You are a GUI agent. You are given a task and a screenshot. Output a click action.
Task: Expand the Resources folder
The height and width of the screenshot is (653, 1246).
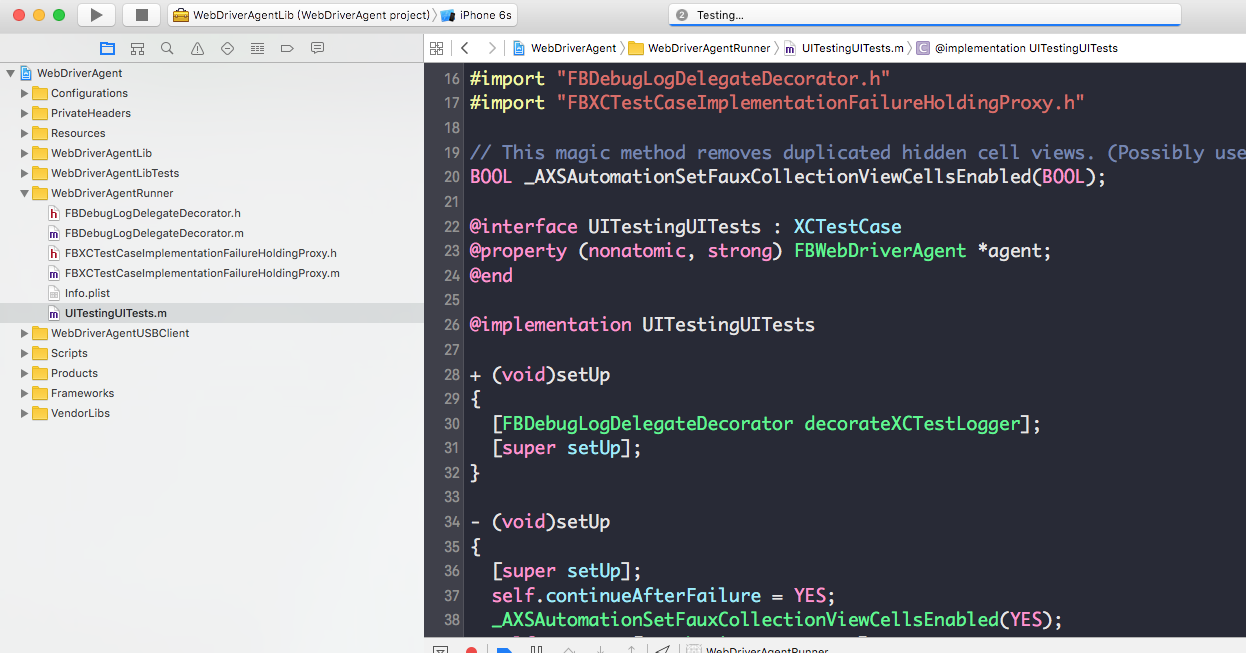25,133
